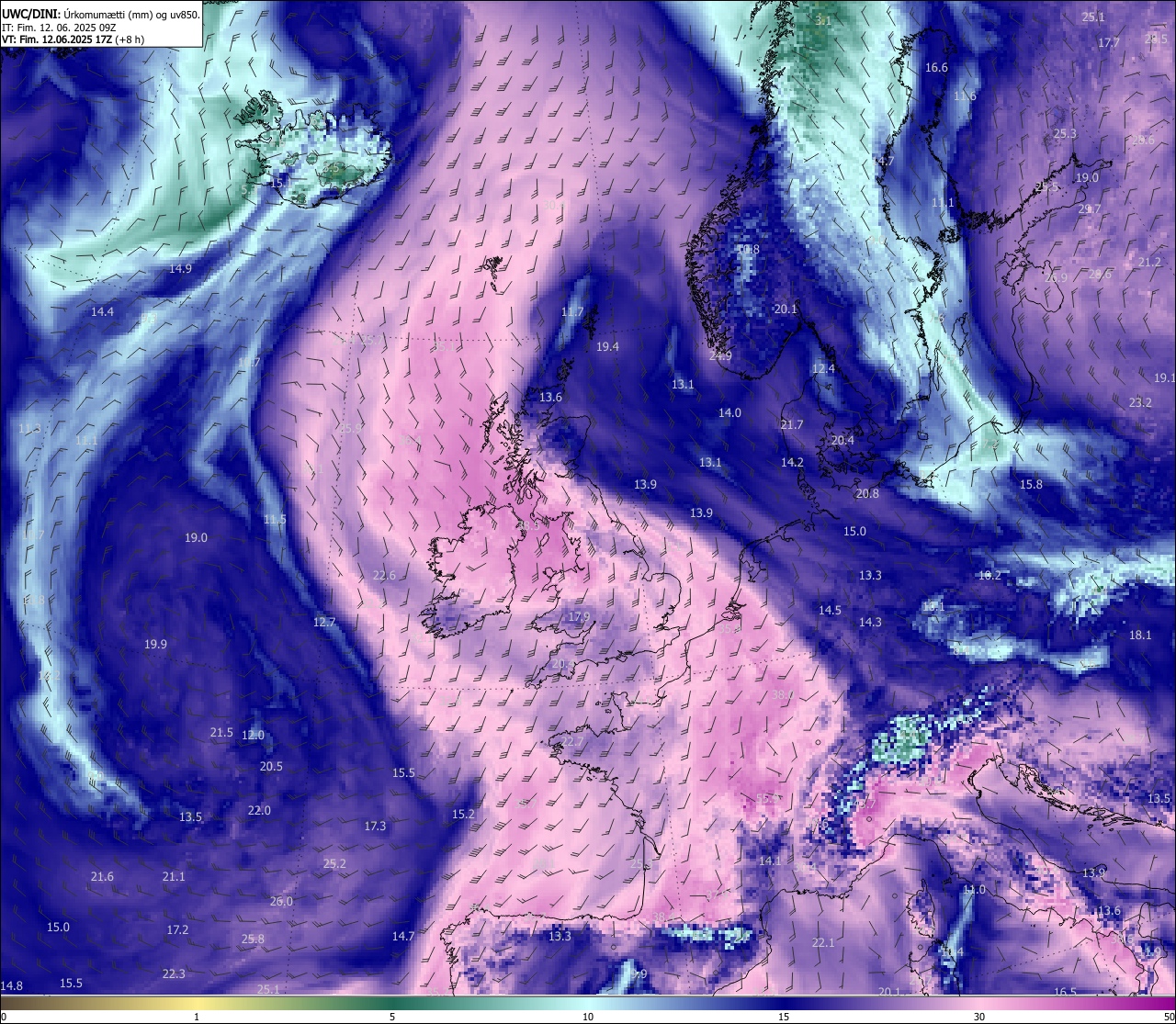Click the map value 11.5
Screen dimensions: 1176x1024
[x=275, y=520]
